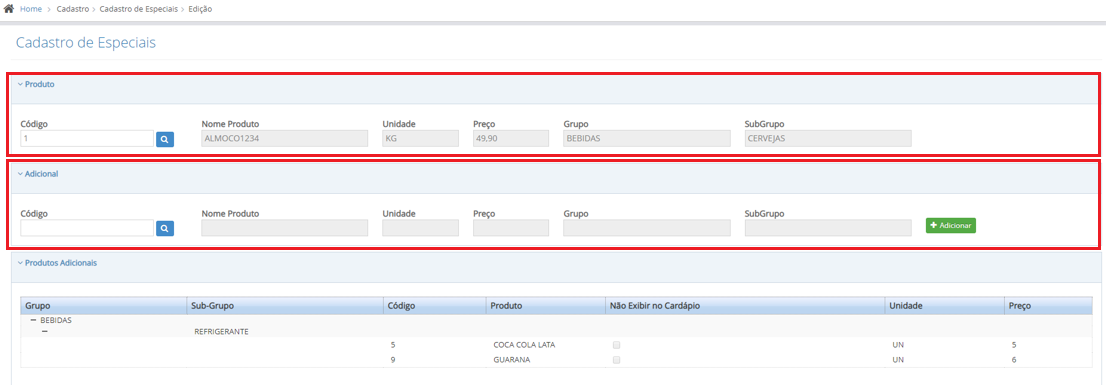This screenshot has height=385, width=1106.
Task: Click the Home house icon in breadcrumb
Action: coord(9,9)
